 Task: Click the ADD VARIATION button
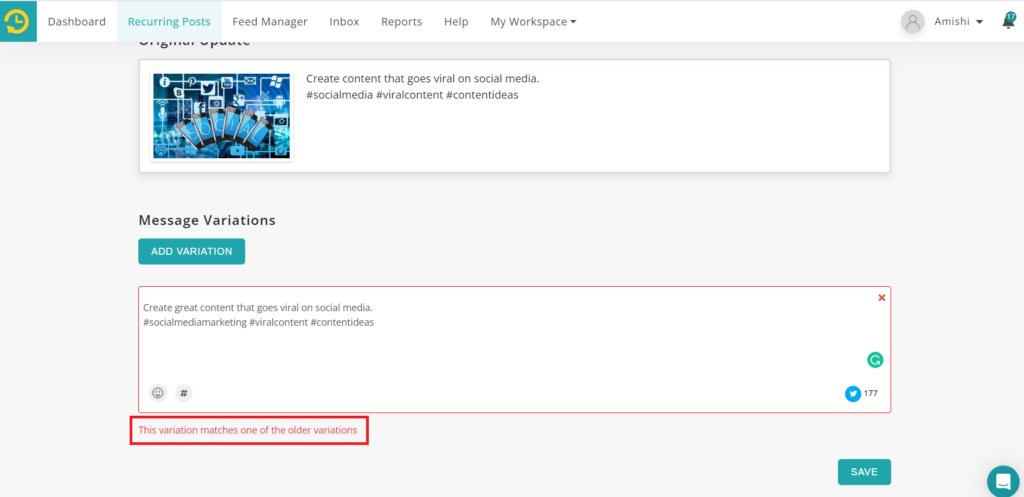click(191, 251)
